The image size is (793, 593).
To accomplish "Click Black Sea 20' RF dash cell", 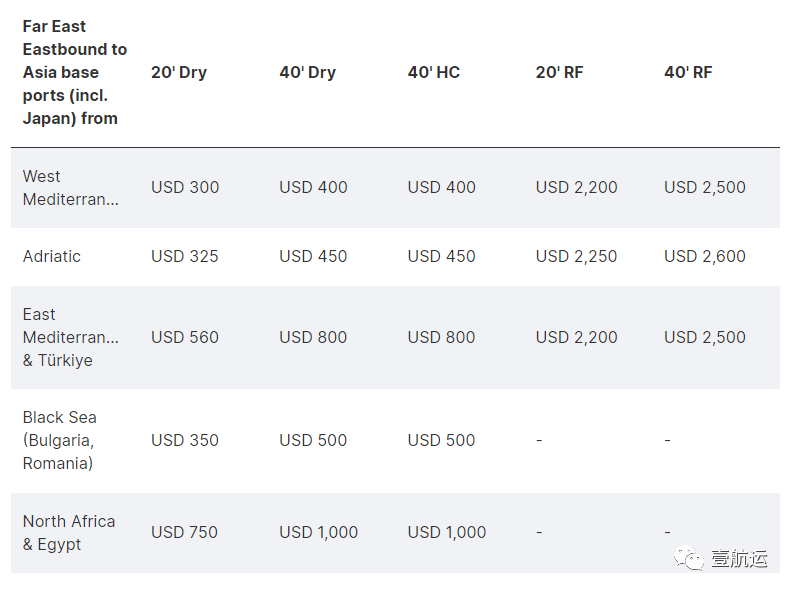I will [x=539, y=440].
